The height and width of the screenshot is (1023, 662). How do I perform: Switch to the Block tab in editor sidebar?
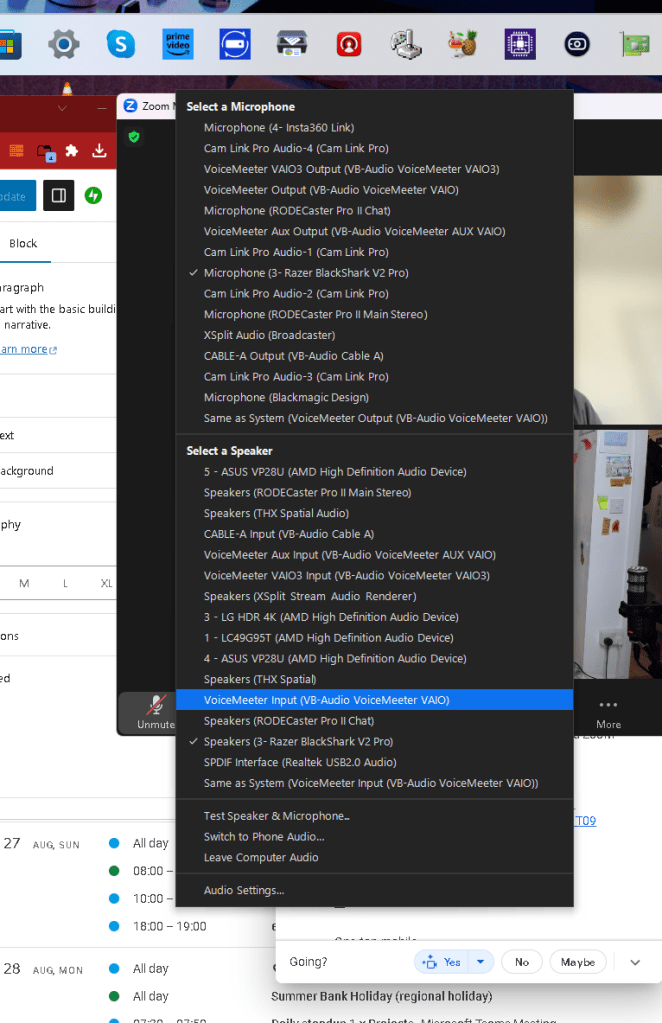point(23,243)
